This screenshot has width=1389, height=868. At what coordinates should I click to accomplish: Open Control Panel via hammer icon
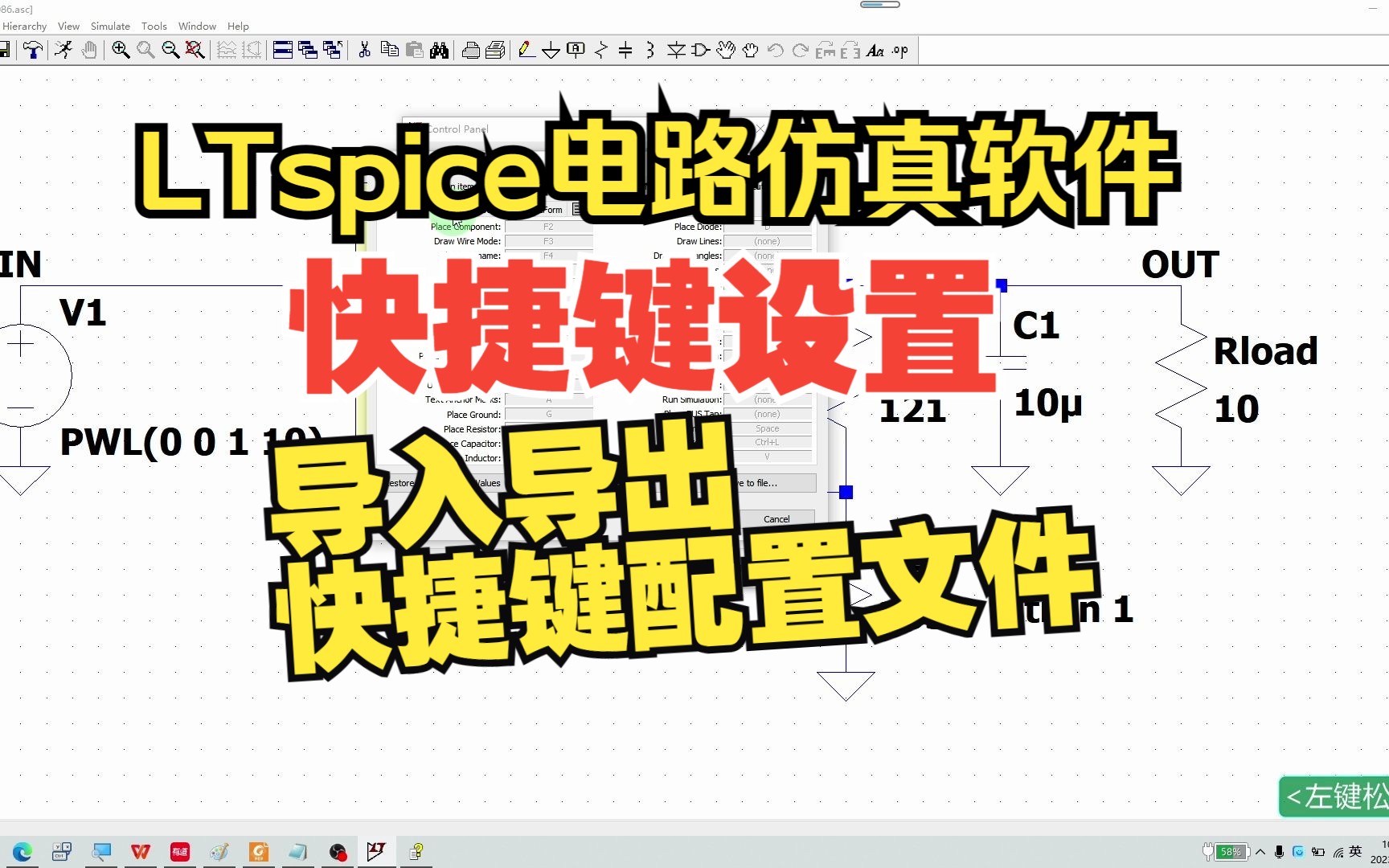coord(33,51)
